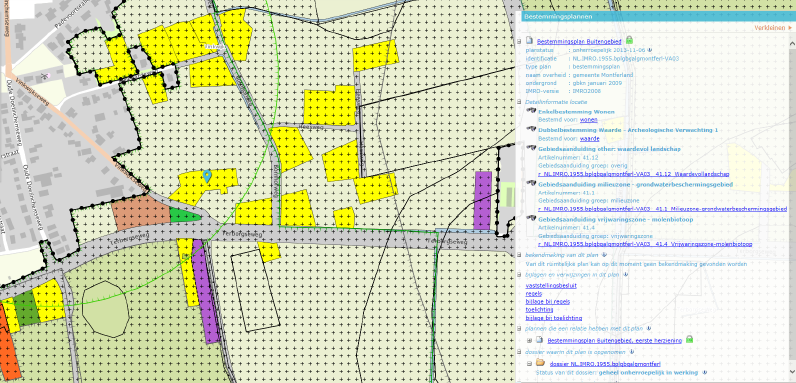Click binoculars icon for waardevol landschap

pos(532,148)
